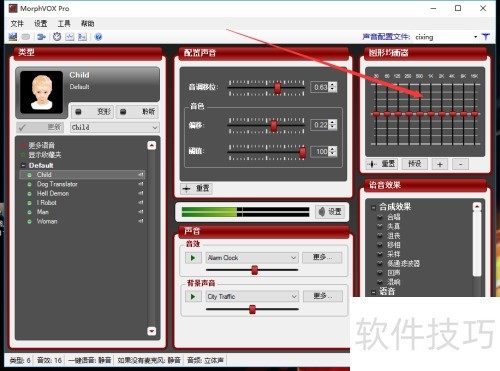Expand the Alarm Clock sound effects dropdown
This screenshot has height=371, width=500.
tap(252, 258)
